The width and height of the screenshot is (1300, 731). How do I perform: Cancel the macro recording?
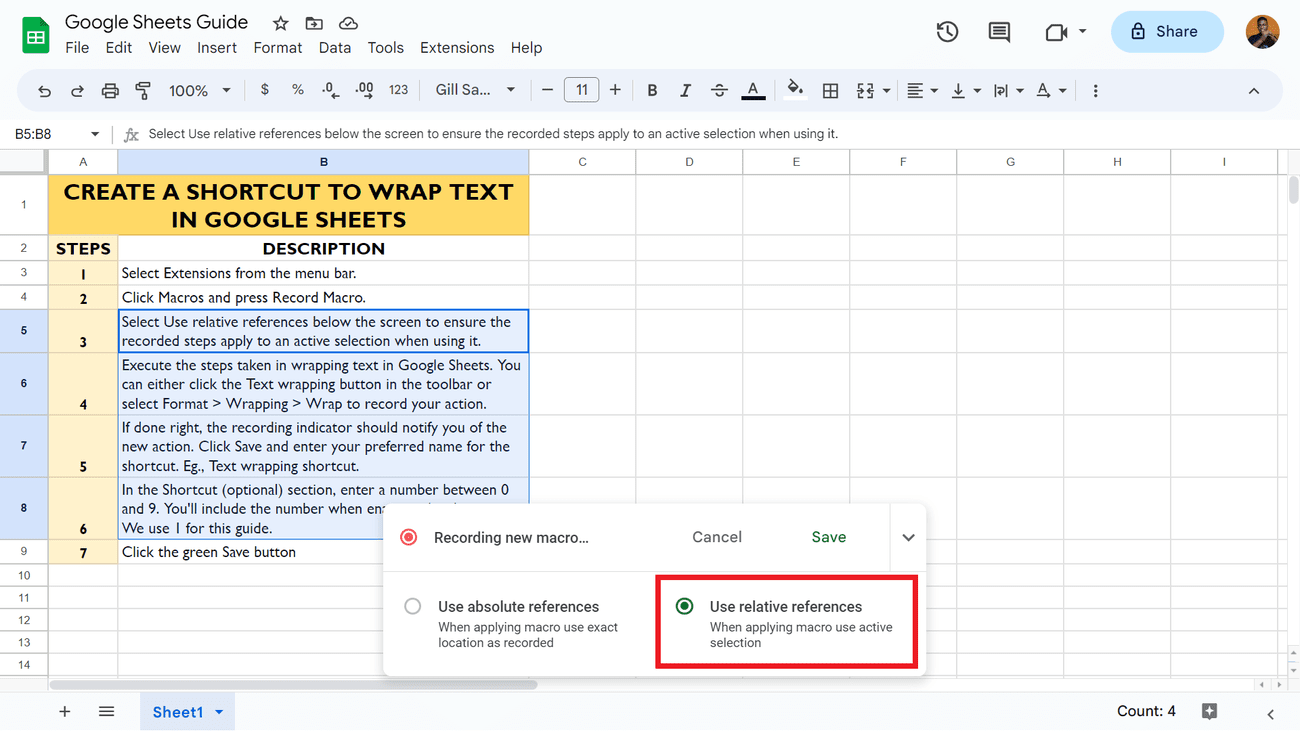[x=716, y=537]
